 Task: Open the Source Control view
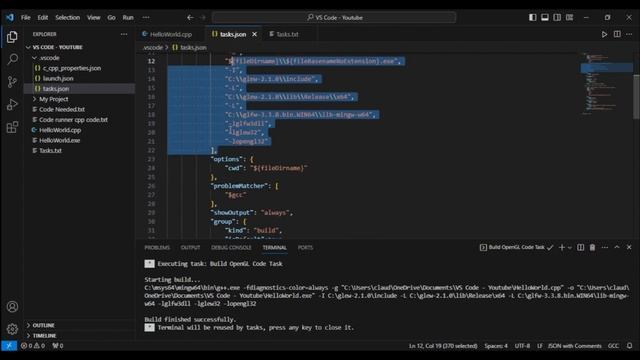coord(12,82)
